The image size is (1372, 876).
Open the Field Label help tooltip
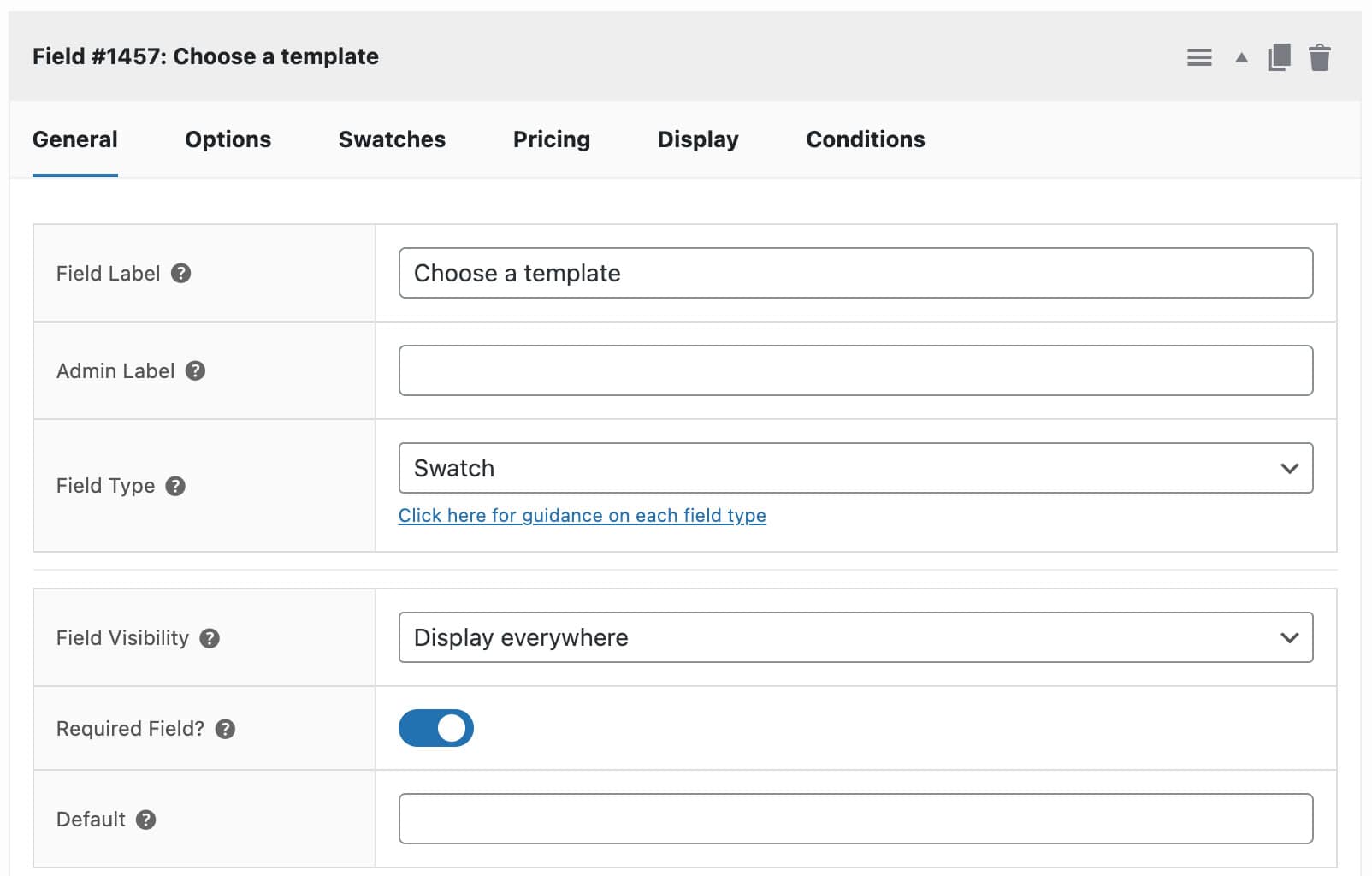click(180, 273)
